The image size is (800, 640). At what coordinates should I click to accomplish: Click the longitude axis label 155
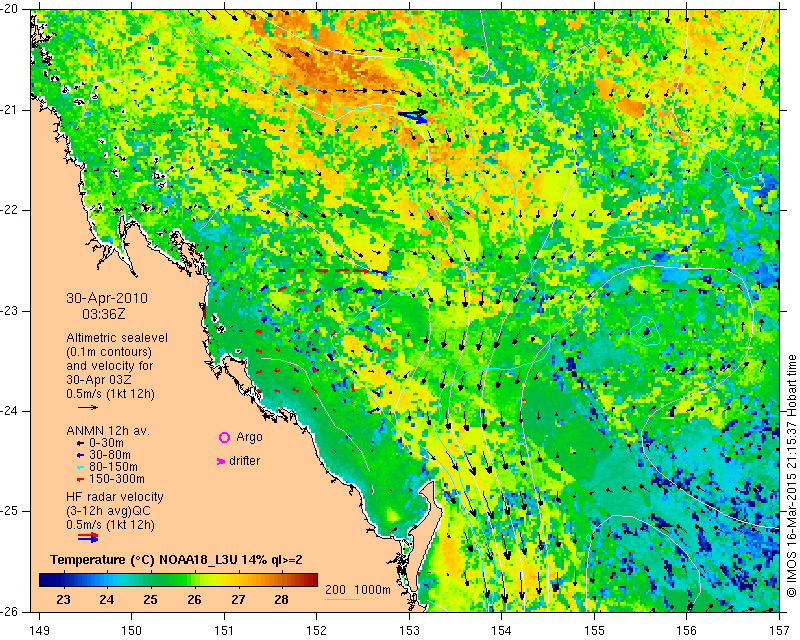point(594,631)
